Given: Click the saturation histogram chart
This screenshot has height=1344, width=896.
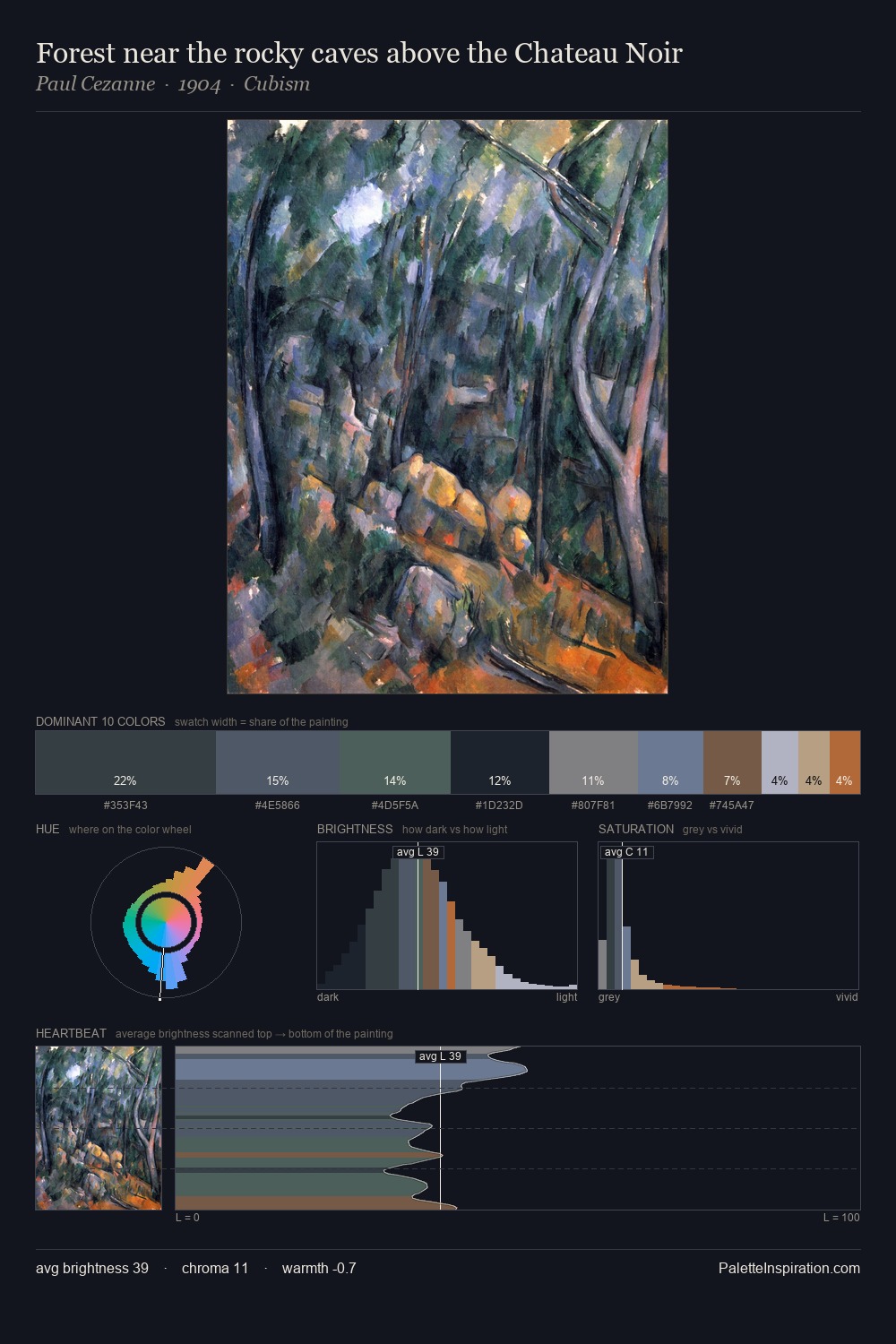Looking at the screenshot, I should 728,916.
